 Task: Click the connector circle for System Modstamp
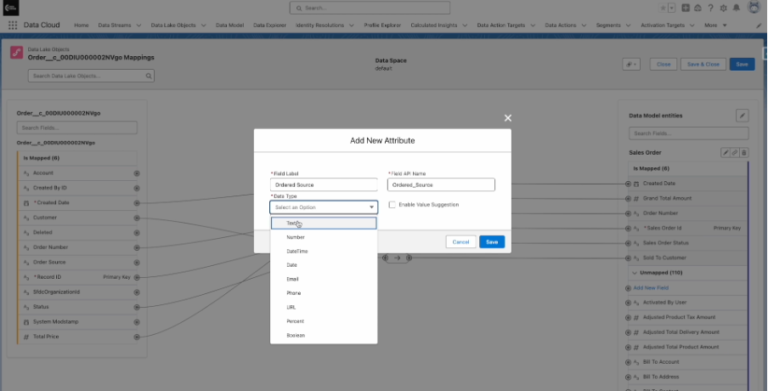(x=137, y=322)
